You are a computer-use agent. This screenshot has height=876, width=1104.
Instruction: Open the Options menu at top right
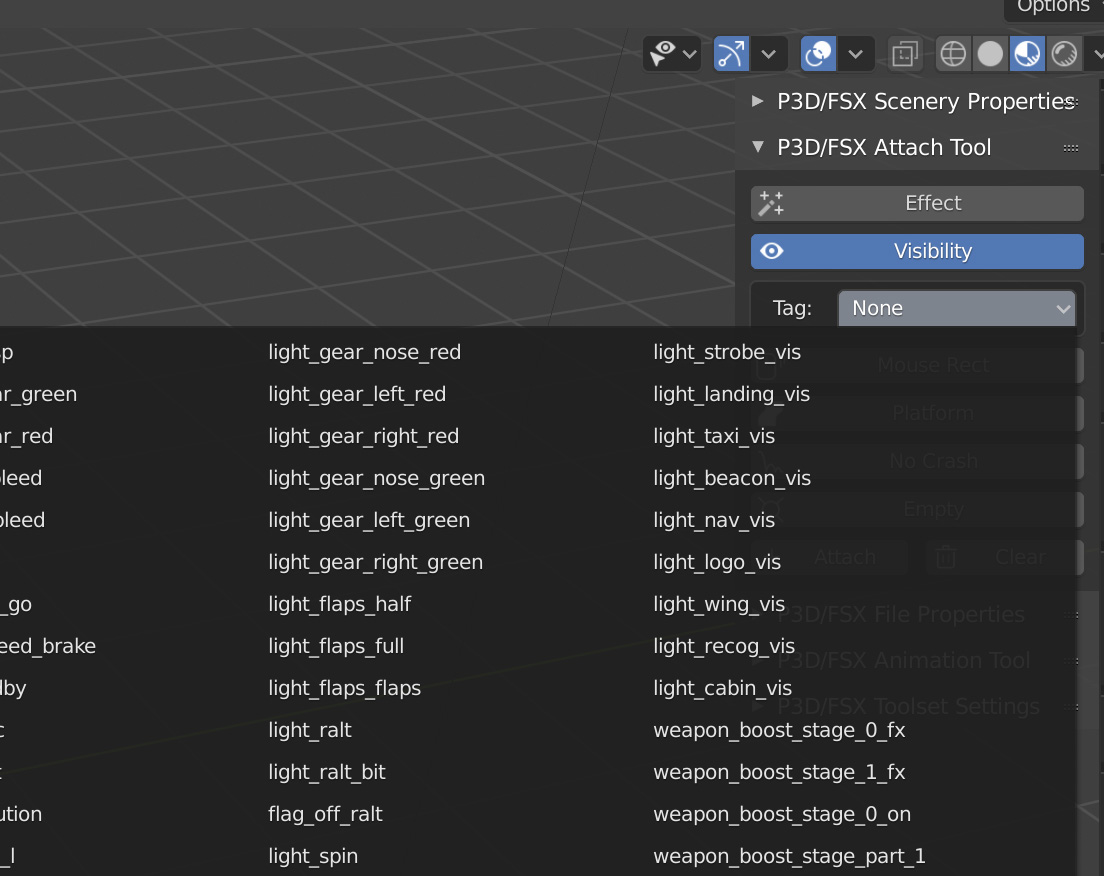[x=1052, y=8]
